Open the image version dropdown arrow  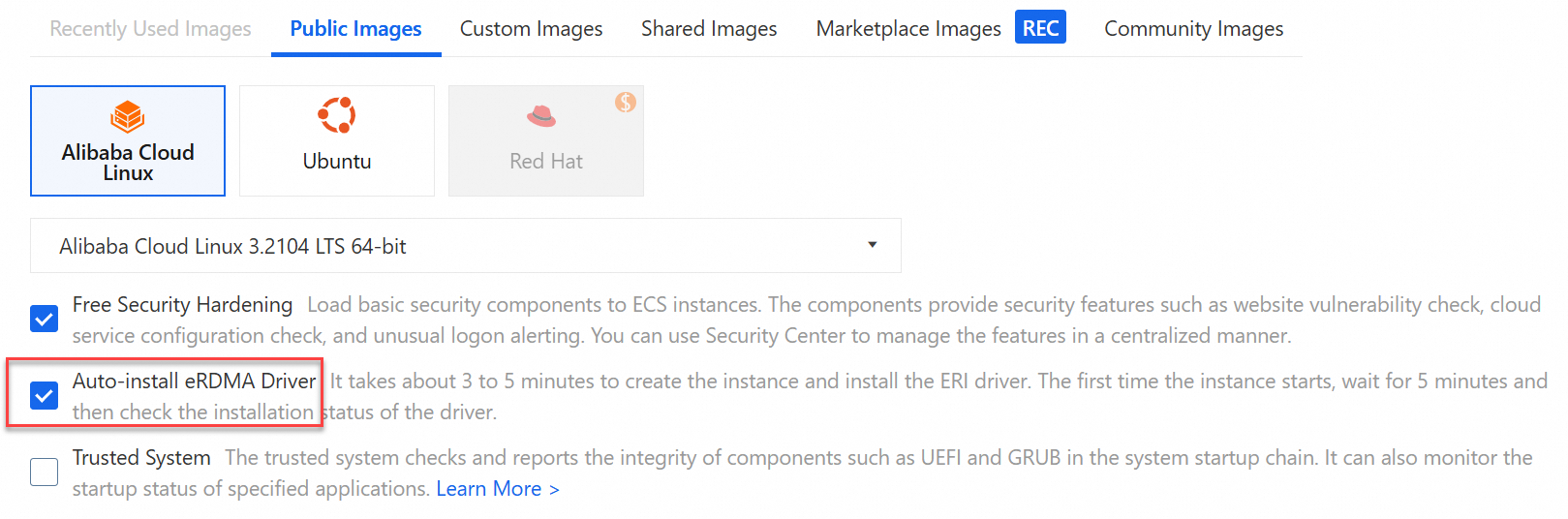[x=872, y=245]
